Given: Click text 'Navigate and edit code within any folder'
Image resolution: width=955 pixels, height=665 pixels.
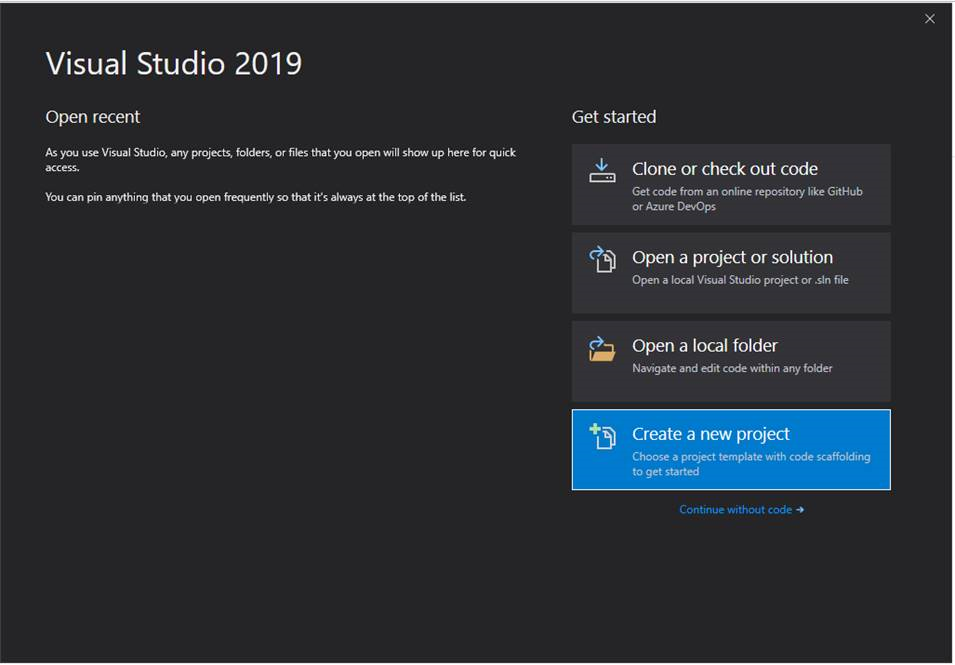Looking at the screenshot, I should pos(732,368).
